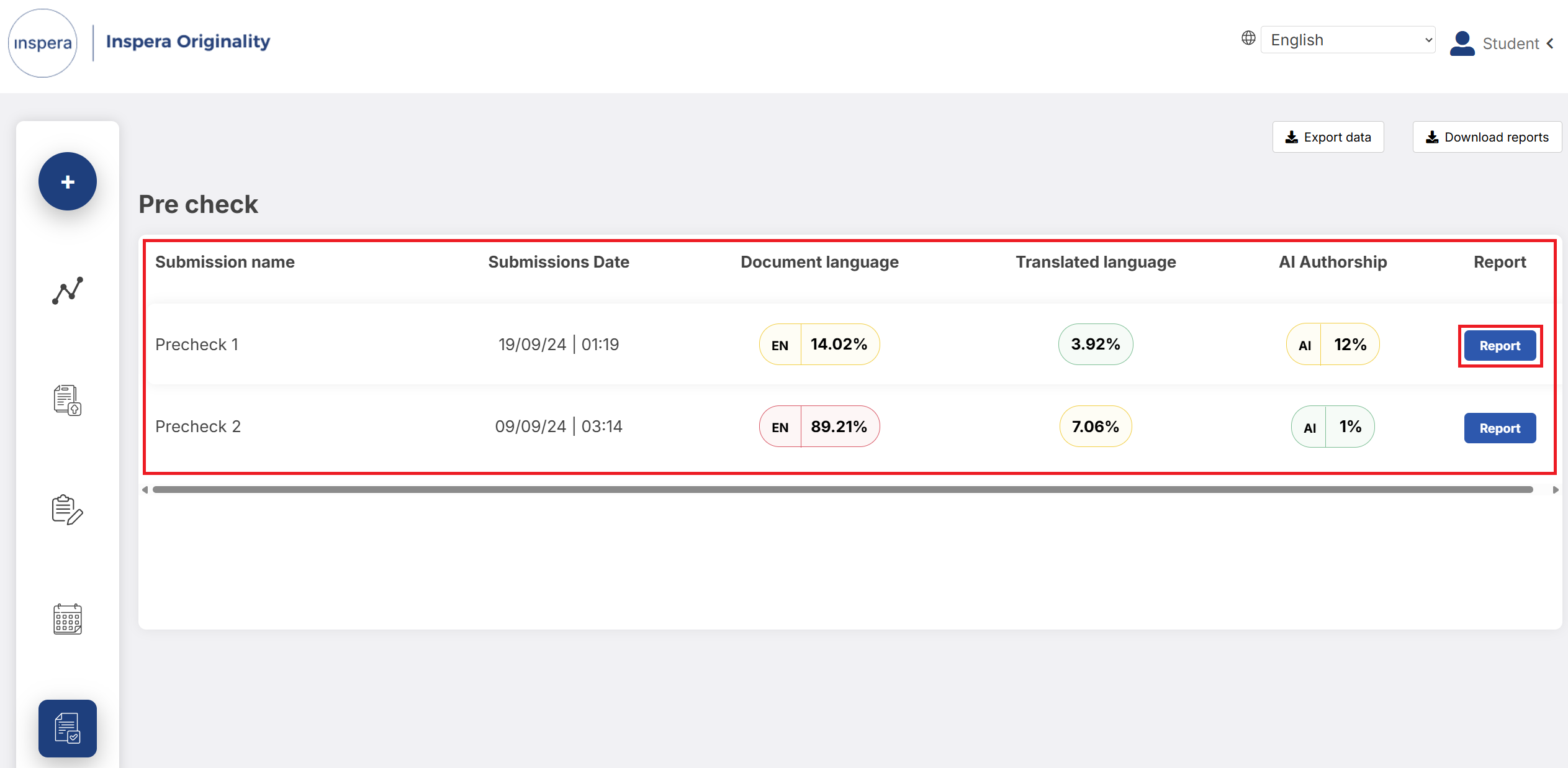Open the calendar sidebar icon
The width and height of the screenshot is (1568, 768).
coord(68,619)
